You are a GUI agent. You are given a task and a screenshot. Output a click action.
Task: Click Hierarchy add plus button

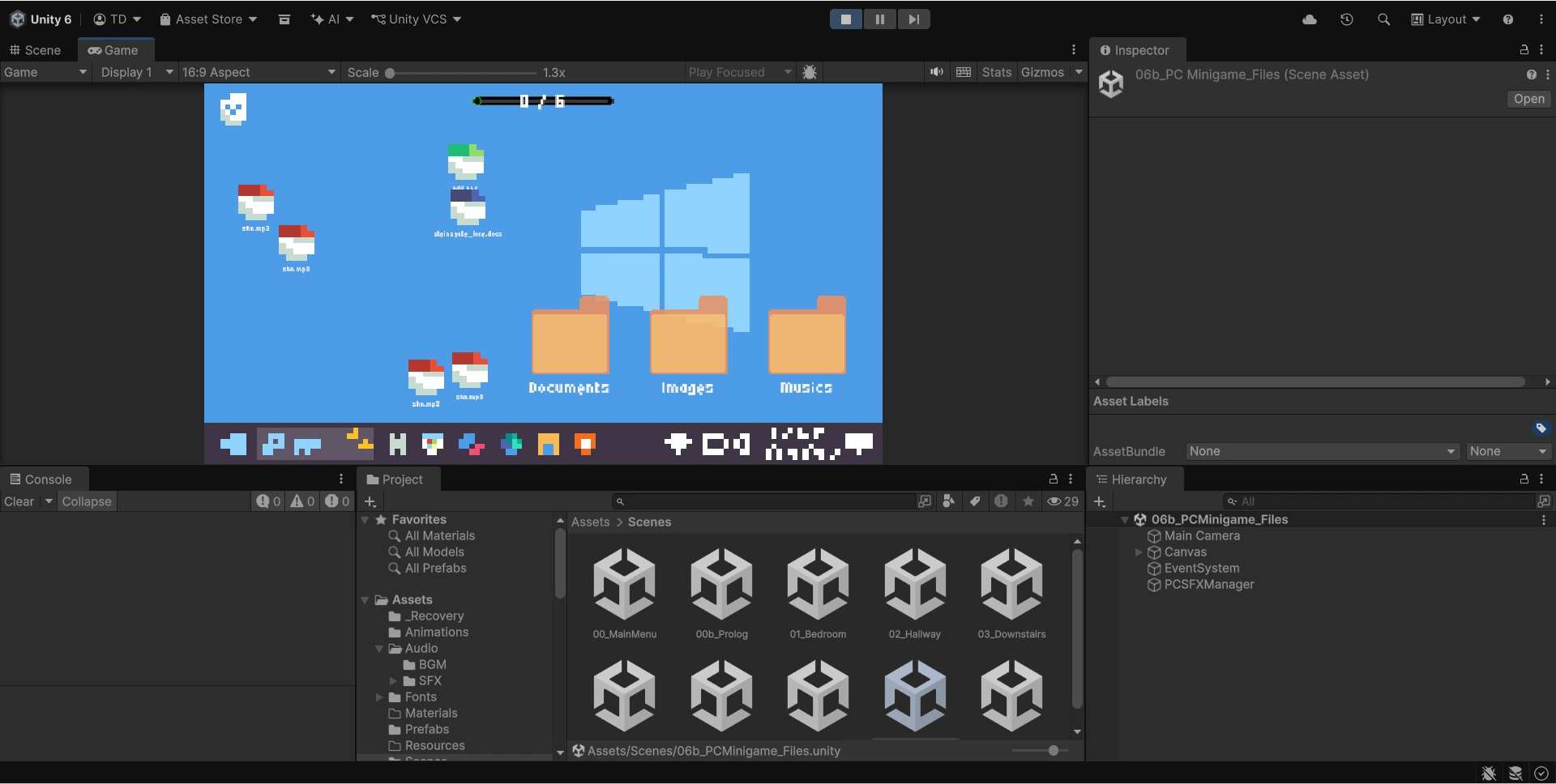tap(1100, 501)
